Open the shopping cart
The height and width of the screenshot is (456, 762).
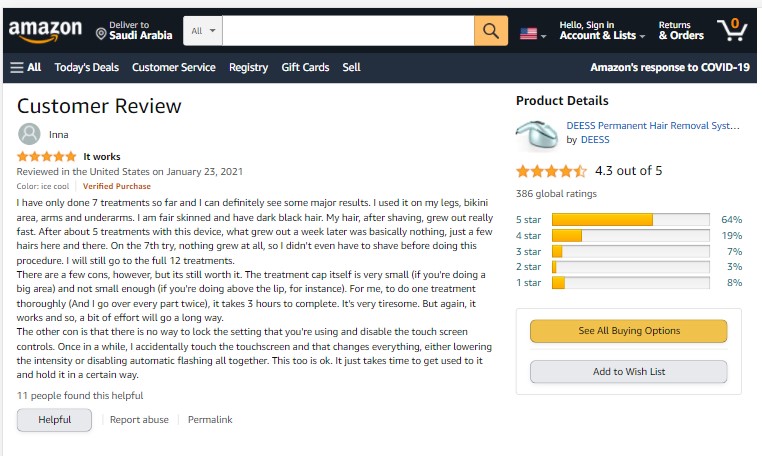[732, 31]
